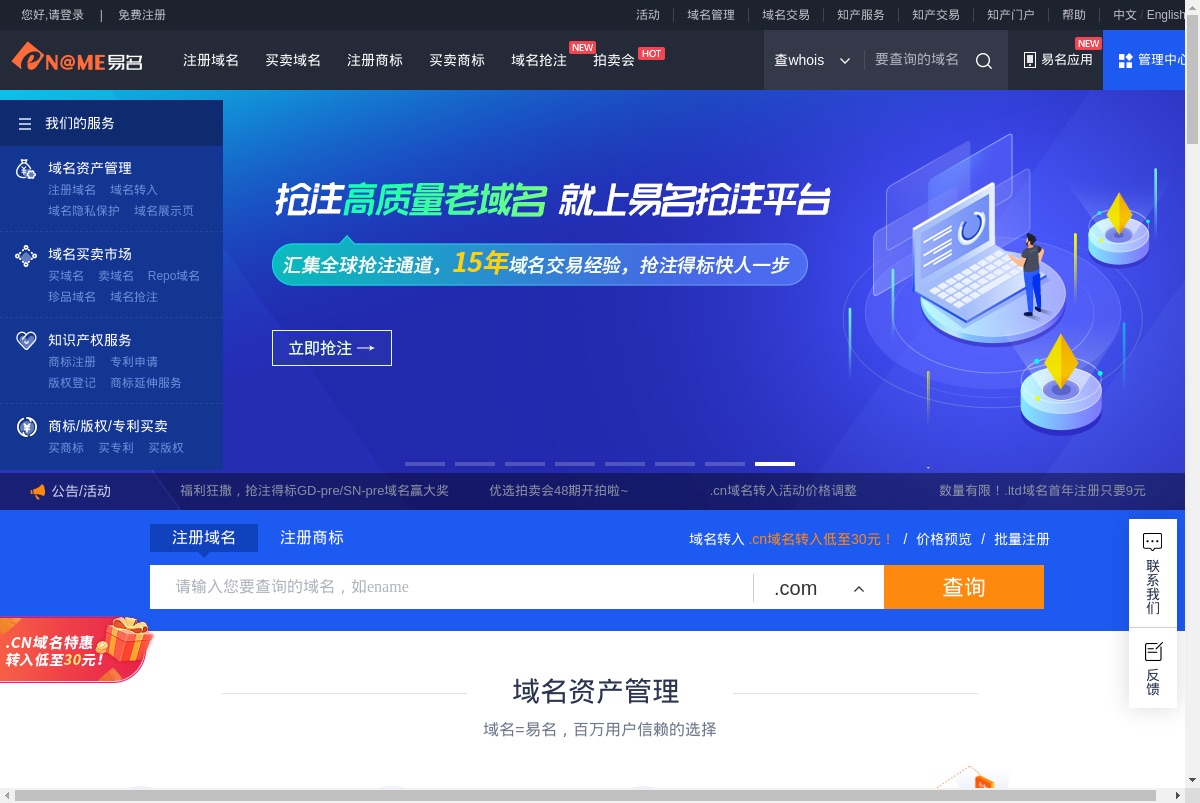Viewport: 1200px width, 803px height.
Task: Open 买卖商标 in the main navigation
Action: pos(457,60)
